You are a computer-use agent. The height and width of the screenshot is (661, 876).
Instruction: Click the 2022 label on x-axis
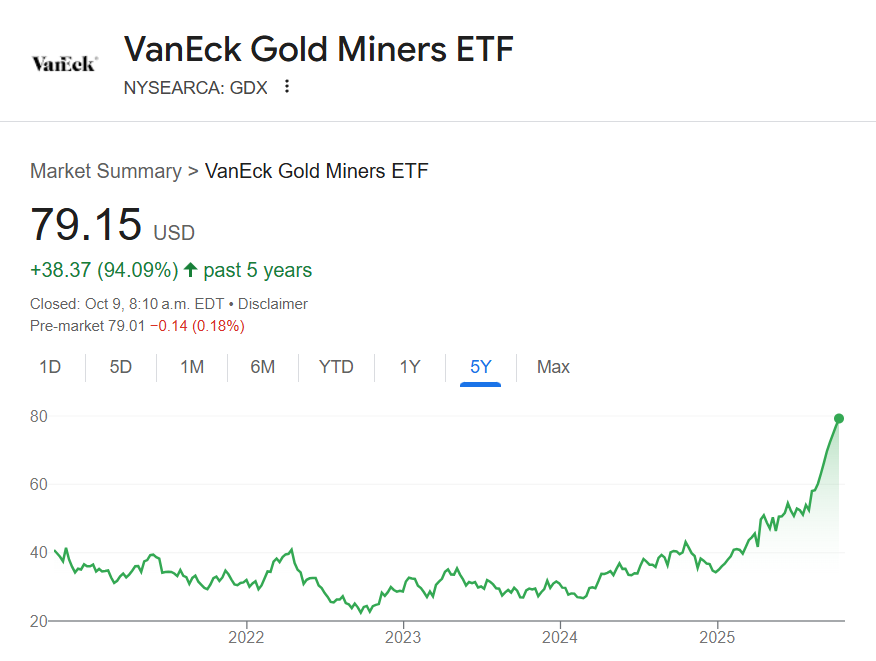[246, 637]
